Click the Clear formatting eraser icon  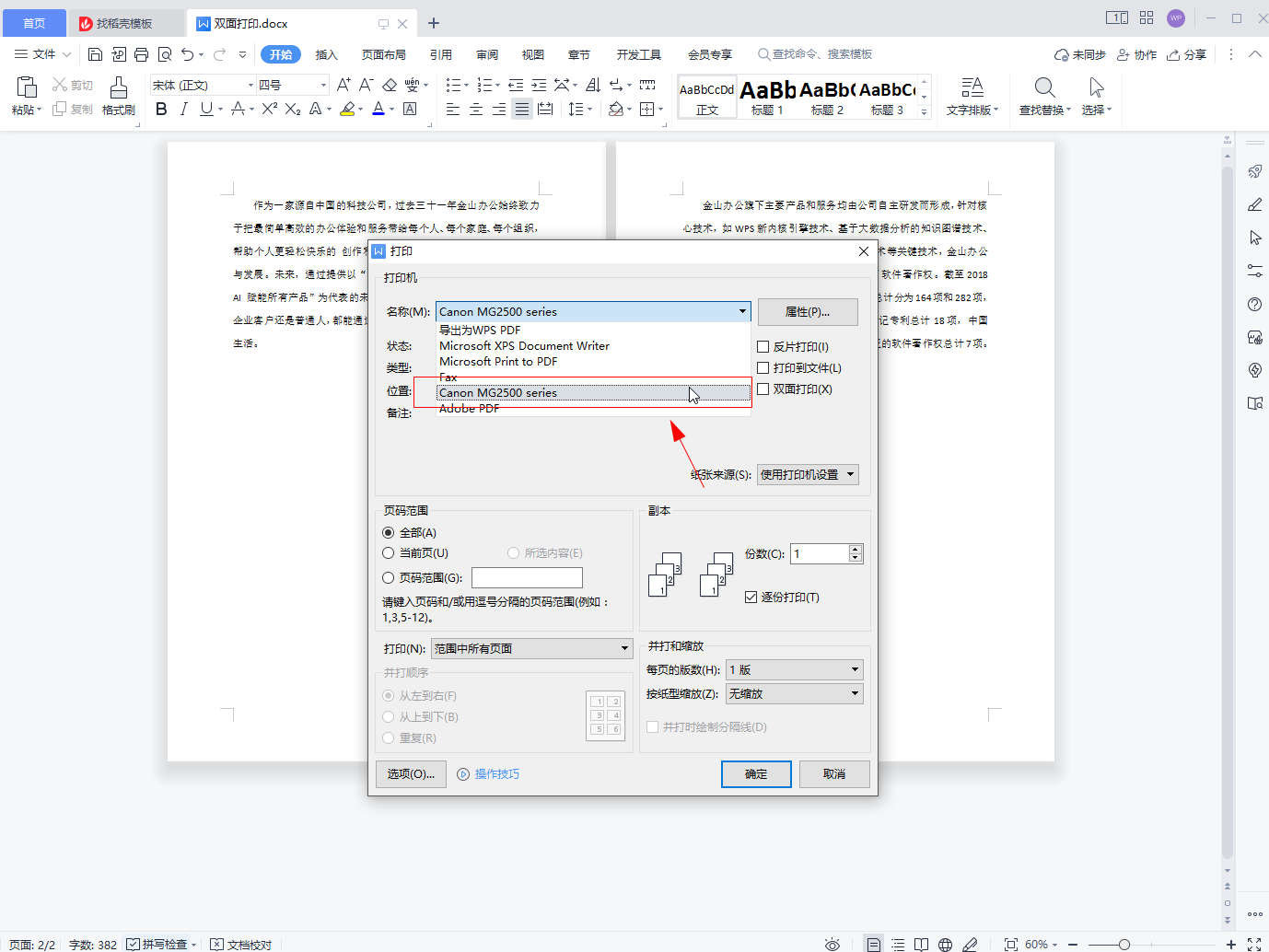coord(390,85)
